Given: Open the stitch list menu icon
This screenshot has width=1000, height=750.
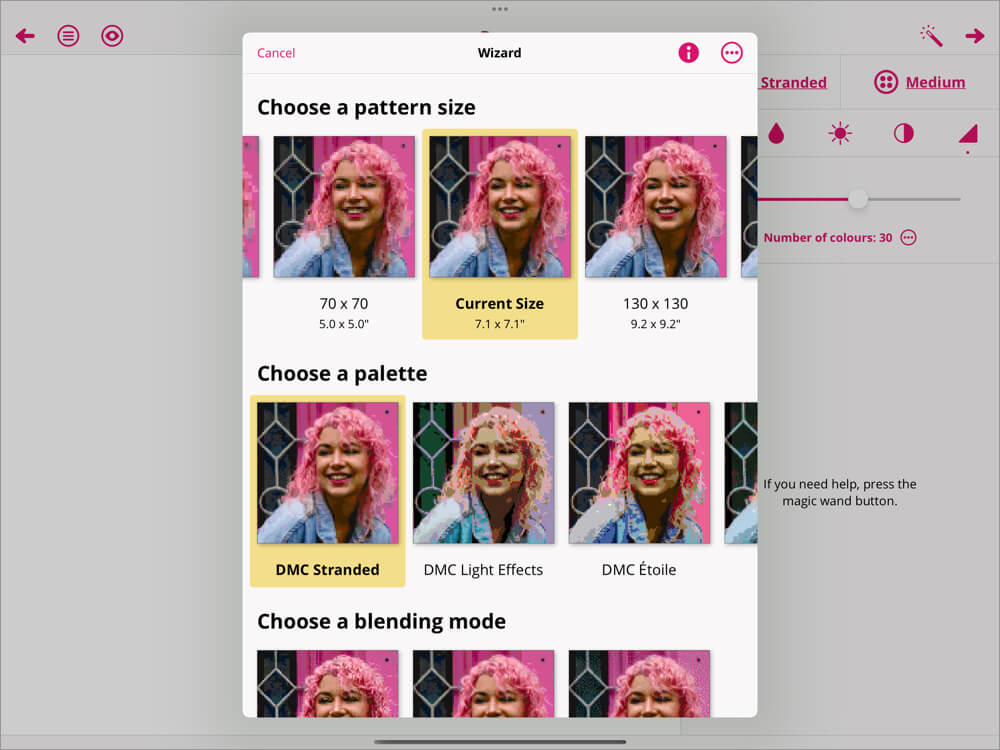Looking at the screenshot, I should [68, 35].
